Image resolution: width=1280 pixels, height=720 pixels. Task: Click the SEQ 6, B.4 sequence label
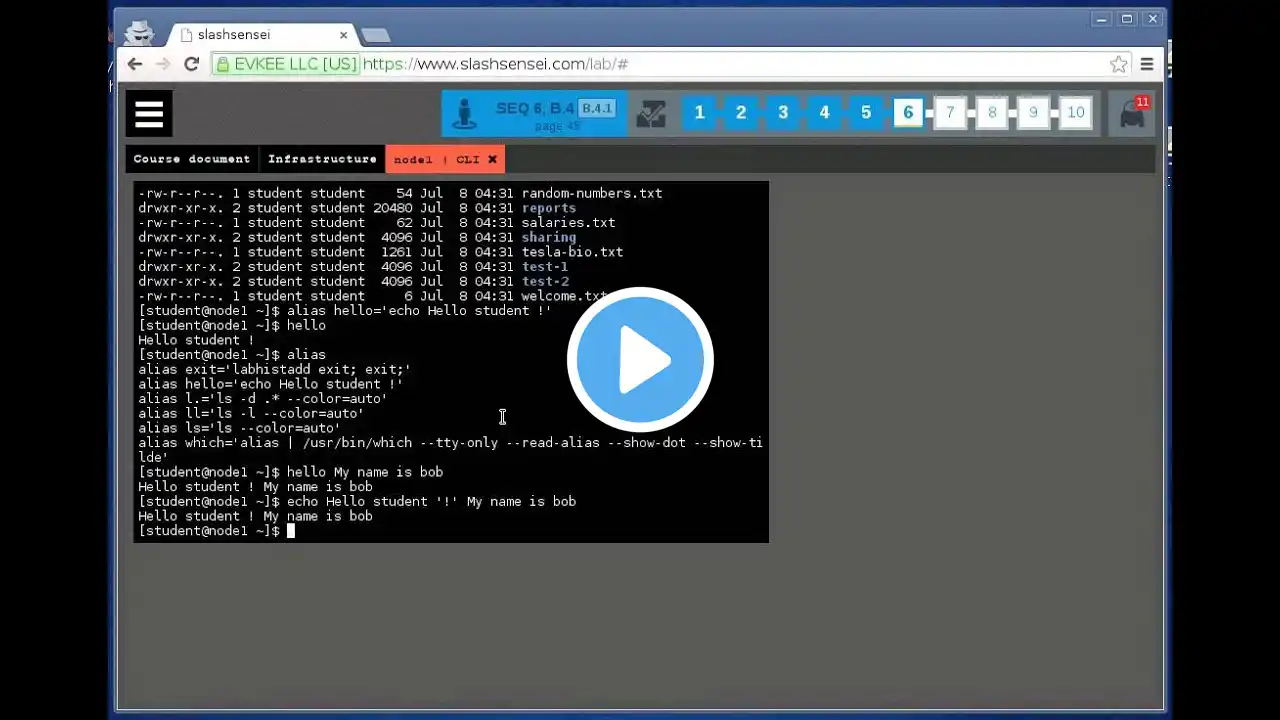(535, 108)
